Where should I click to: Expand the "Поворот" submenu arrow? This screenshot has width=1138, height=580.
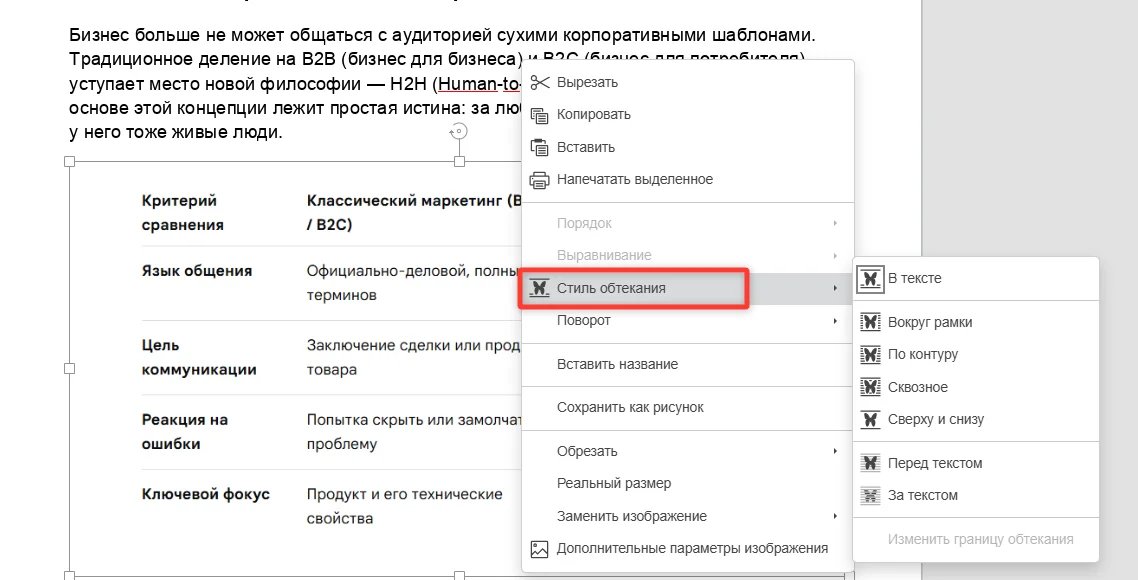coord(835,320)
